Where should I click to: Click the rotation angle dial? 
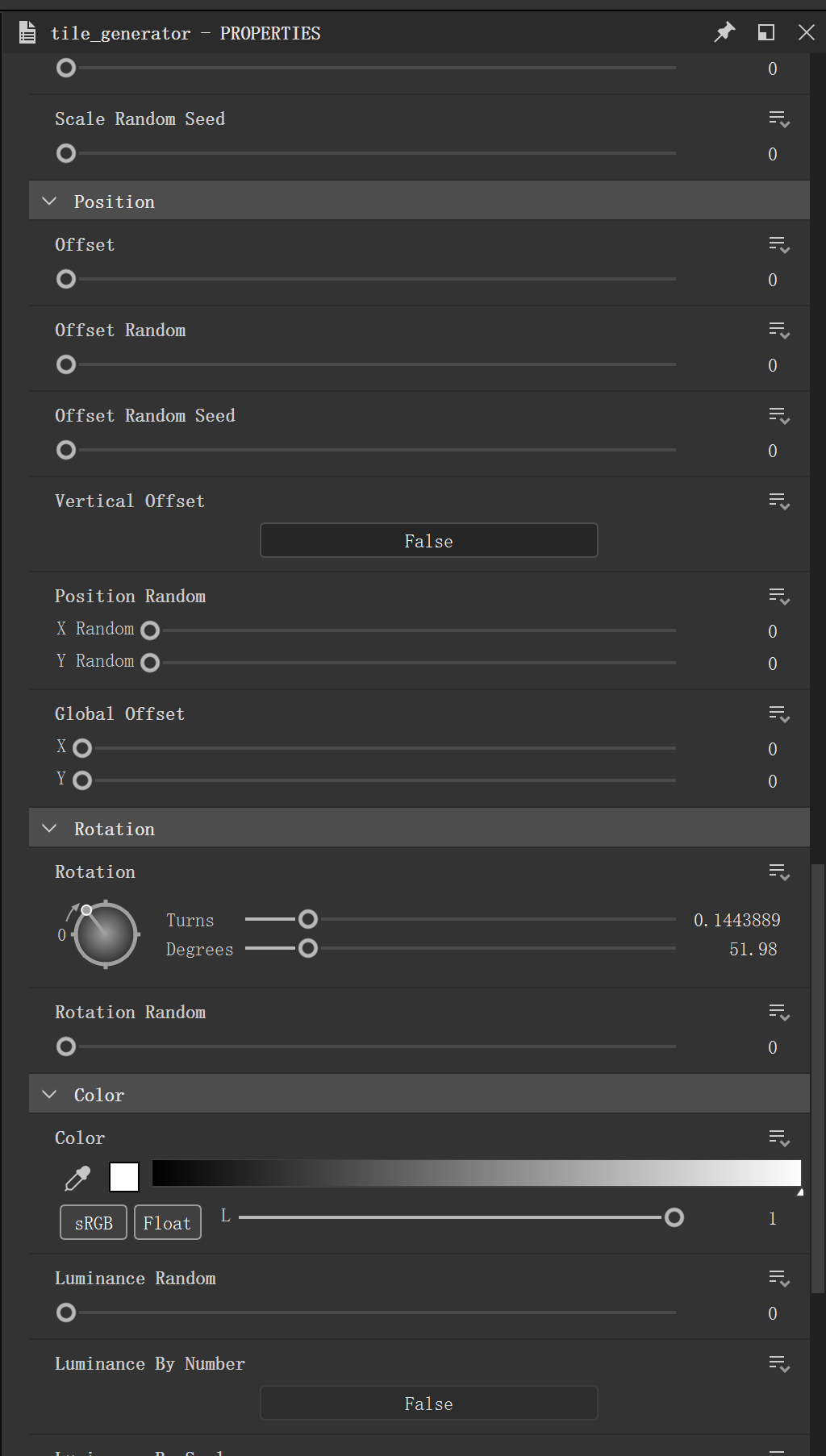[x=106, y=934]
